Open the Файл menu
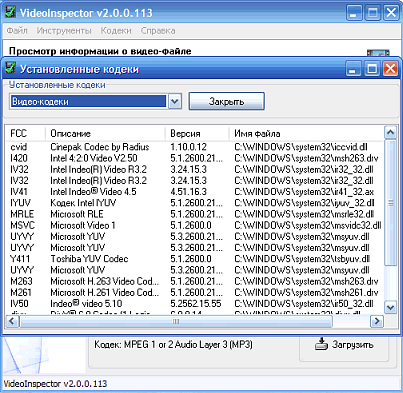The height and width of the screenshot is (393, 403). (x=17, y=31)
